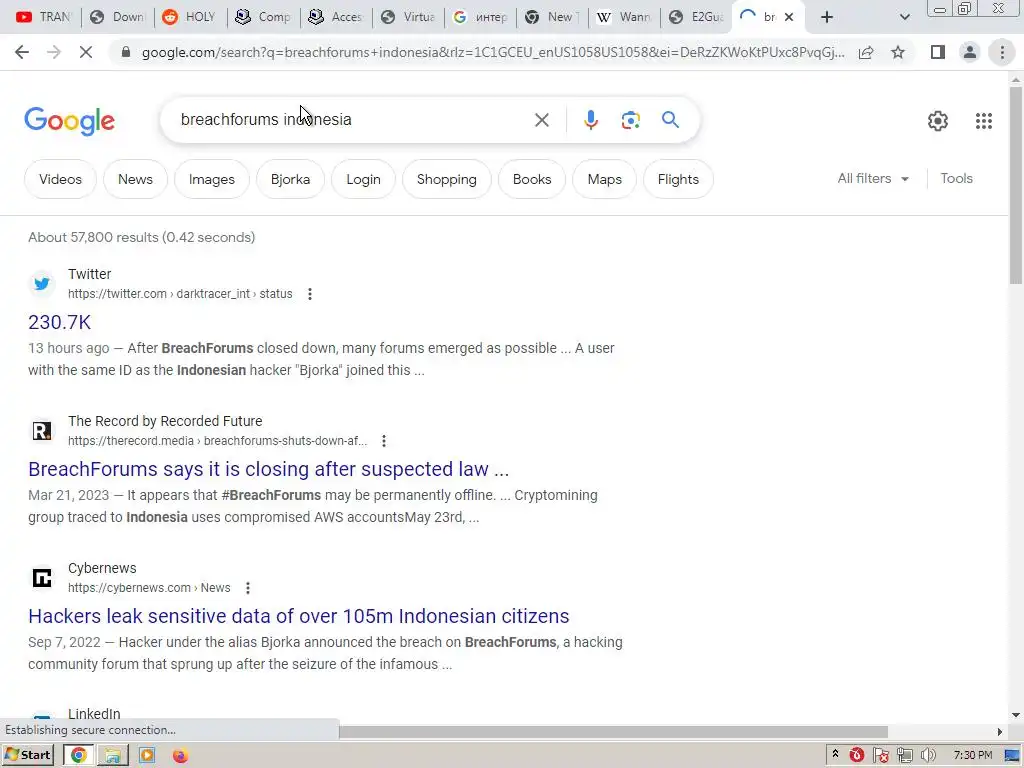
Task: Open Google quick settings gear
Action: 938,121
